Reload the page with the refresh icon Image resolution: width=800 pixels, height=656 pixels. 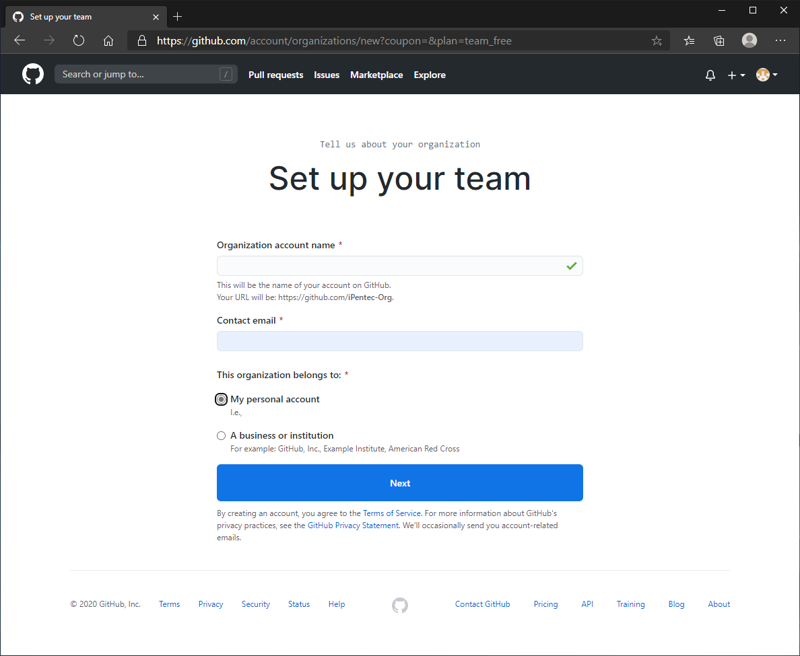[x=78, y=40]
